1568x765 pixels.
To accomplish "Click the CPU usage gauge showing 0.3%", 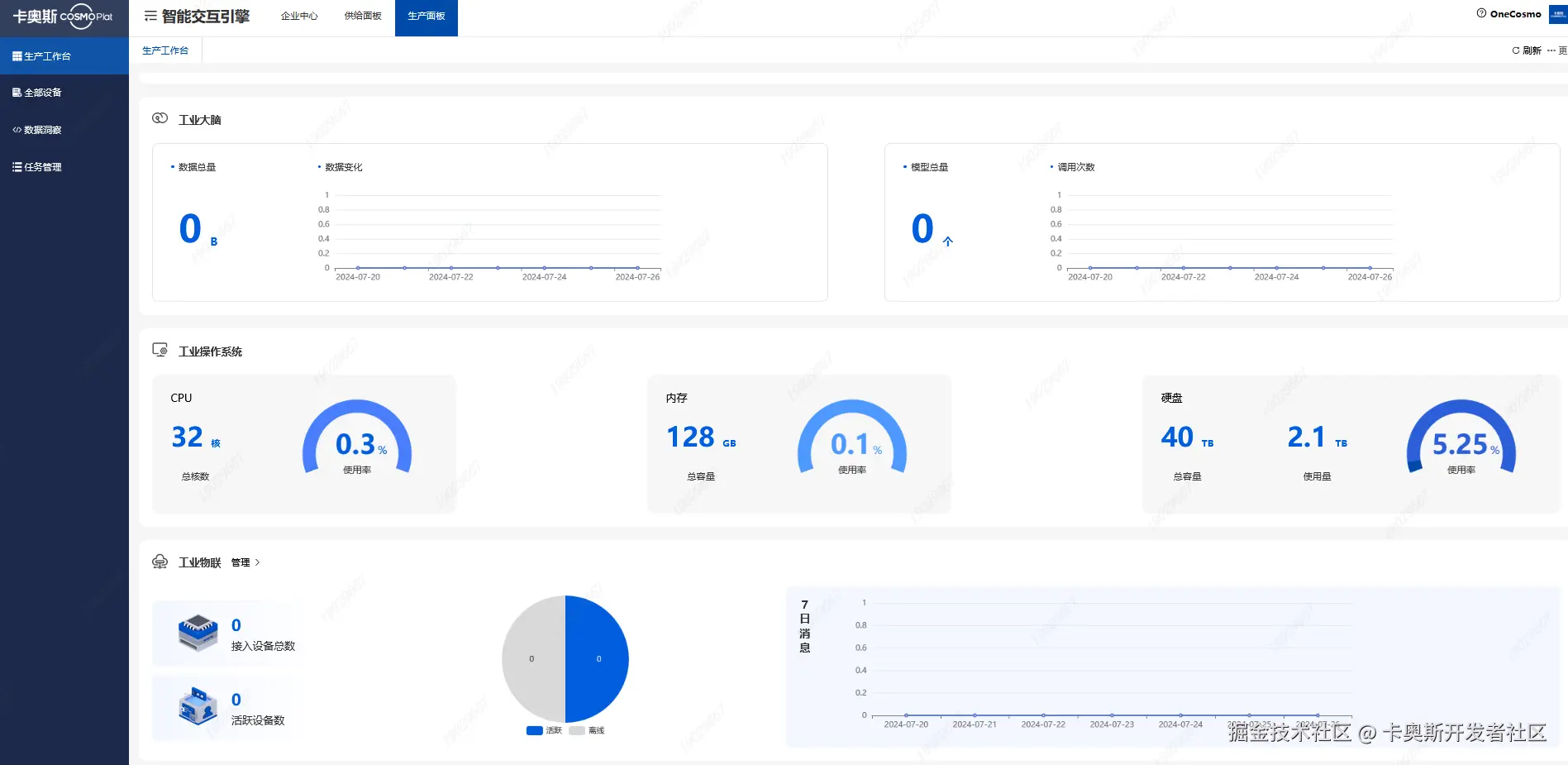I will [x=357, y=438].
